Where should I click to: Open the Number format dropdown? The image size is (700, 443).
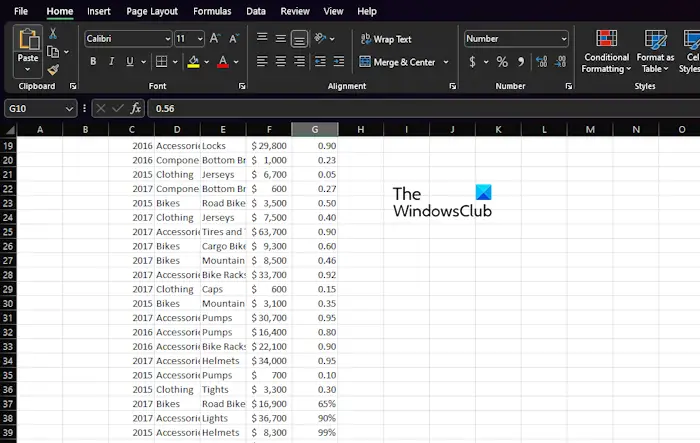(x=564, y=39)
